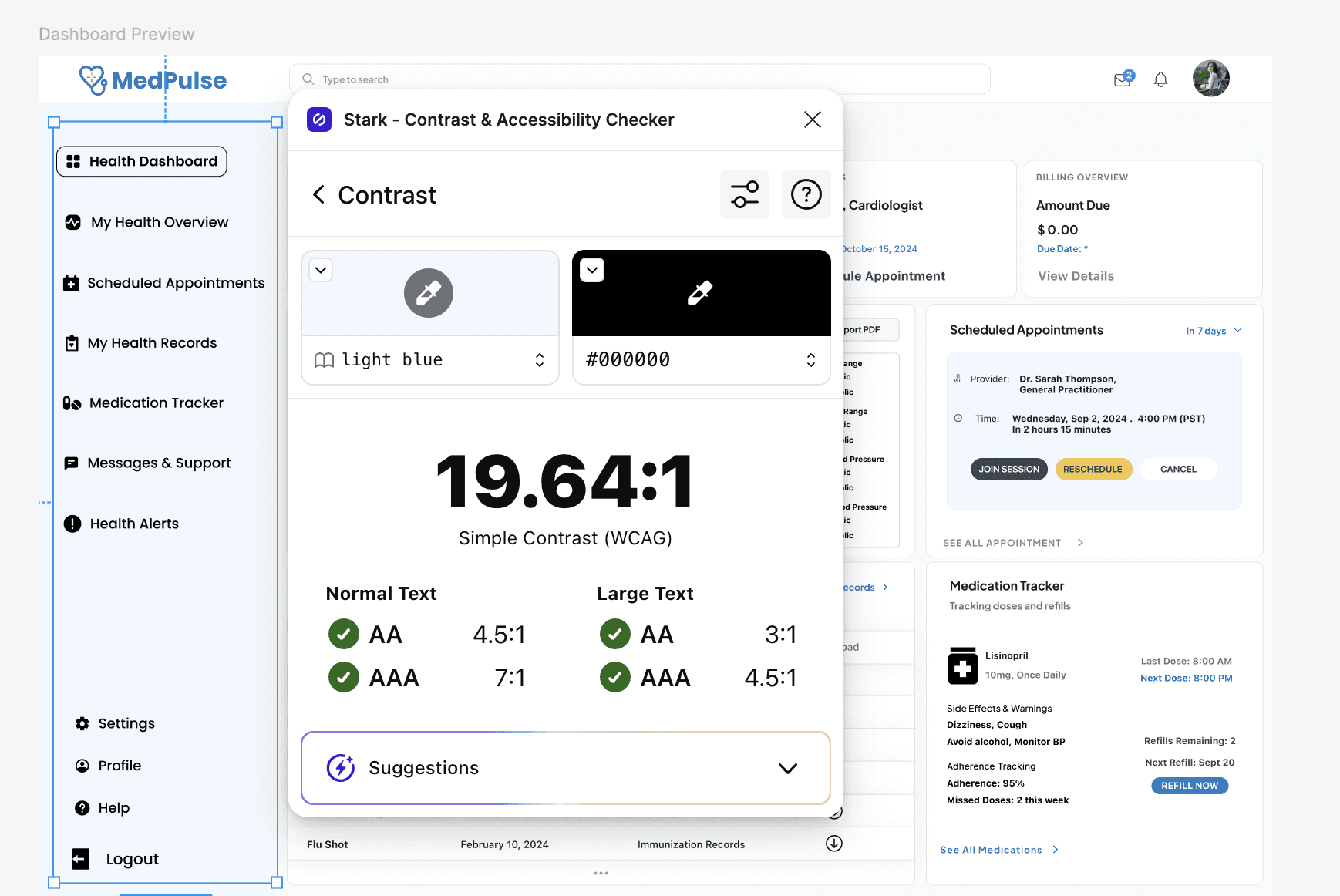Viewport: 1340px width, 896px height.
Task: Click the Large Text AAA pass checkmark
Action: [615, 678]
